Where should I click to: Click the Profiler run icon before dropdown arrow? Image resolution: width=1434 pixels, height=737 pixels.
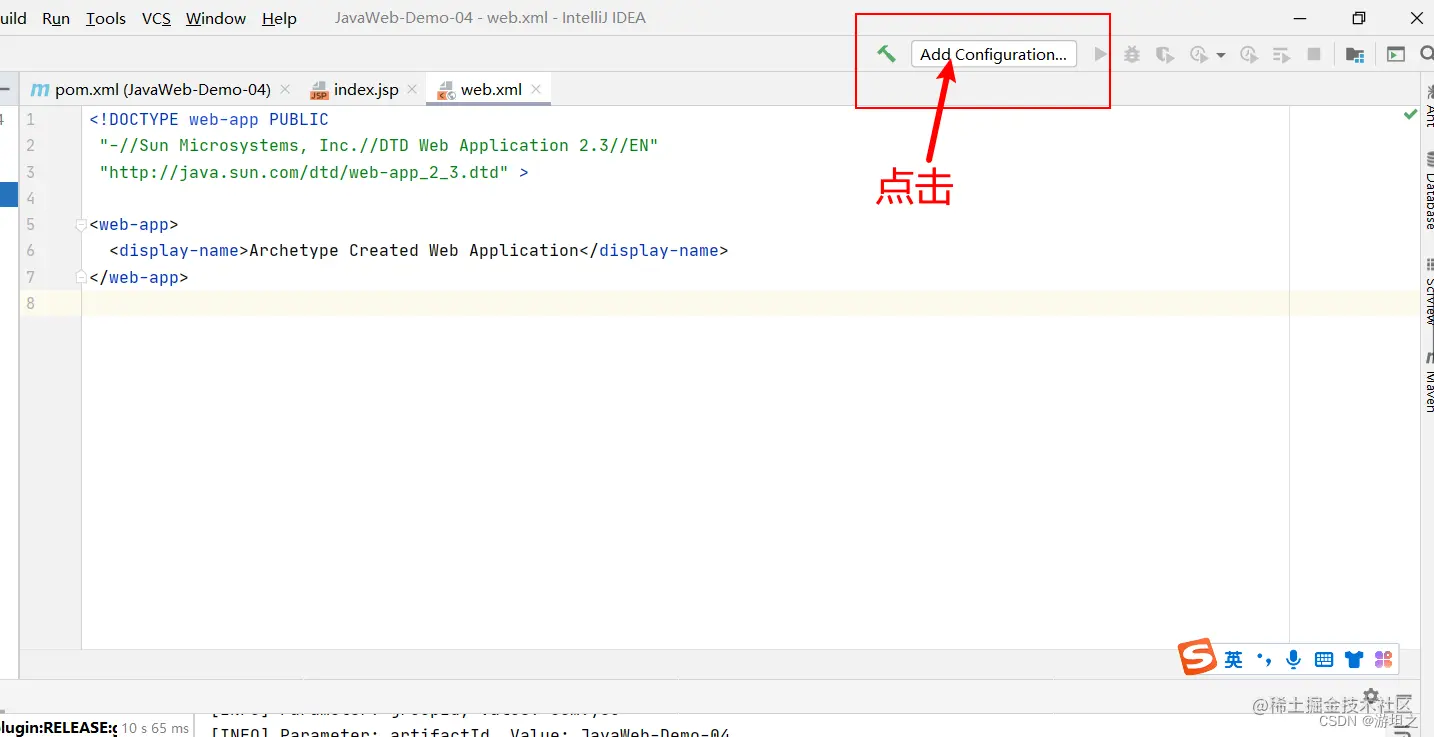1199,55
